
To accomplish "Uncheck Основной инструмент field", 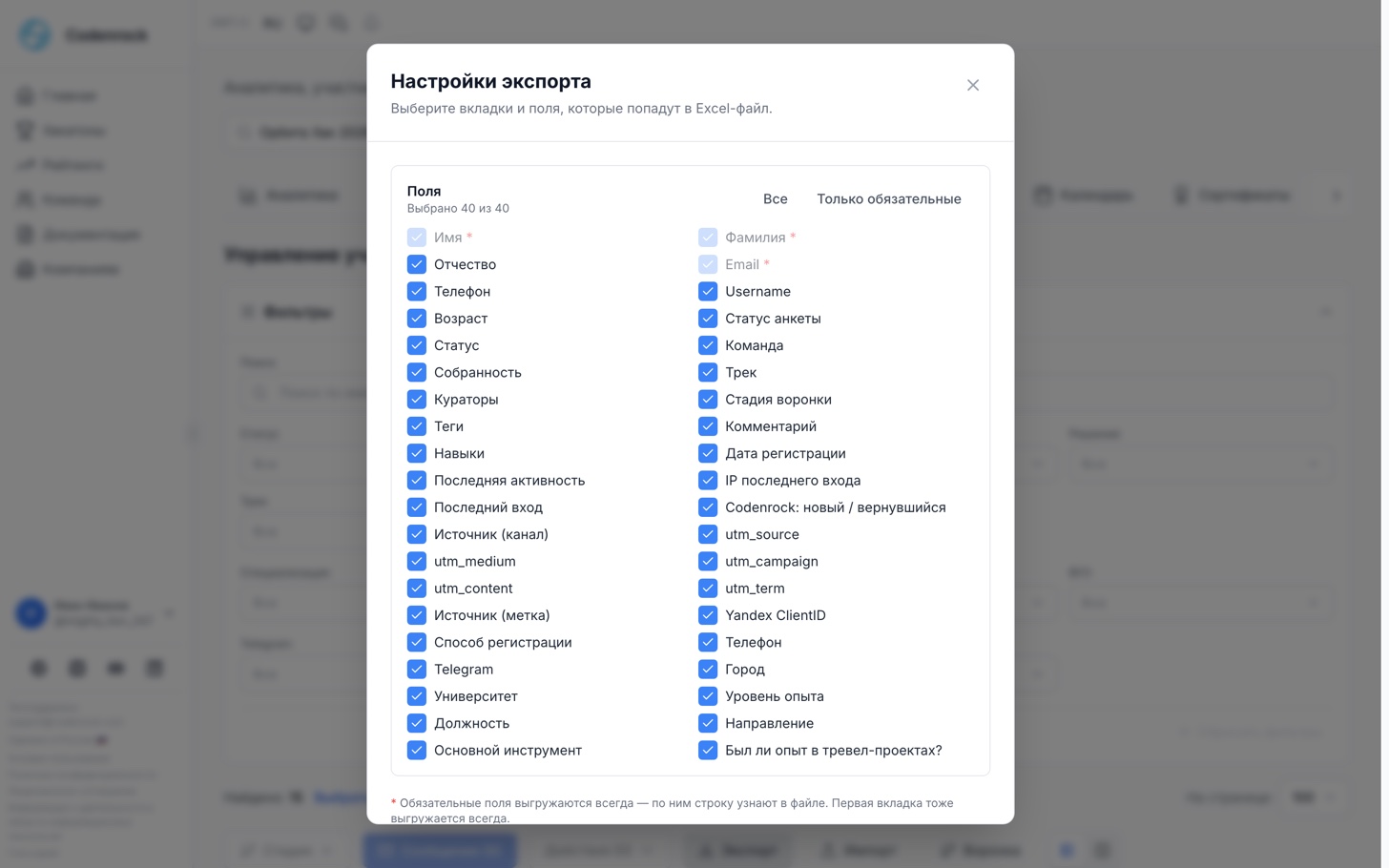I will pyautogui.click(x=417, y=751).
